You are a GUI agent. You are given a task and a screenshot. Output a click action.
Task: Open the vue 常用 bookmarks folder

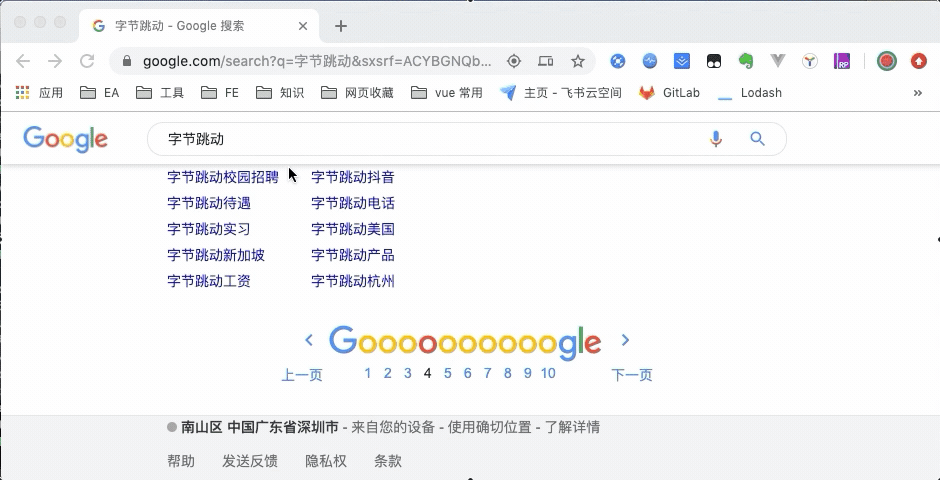447,93
